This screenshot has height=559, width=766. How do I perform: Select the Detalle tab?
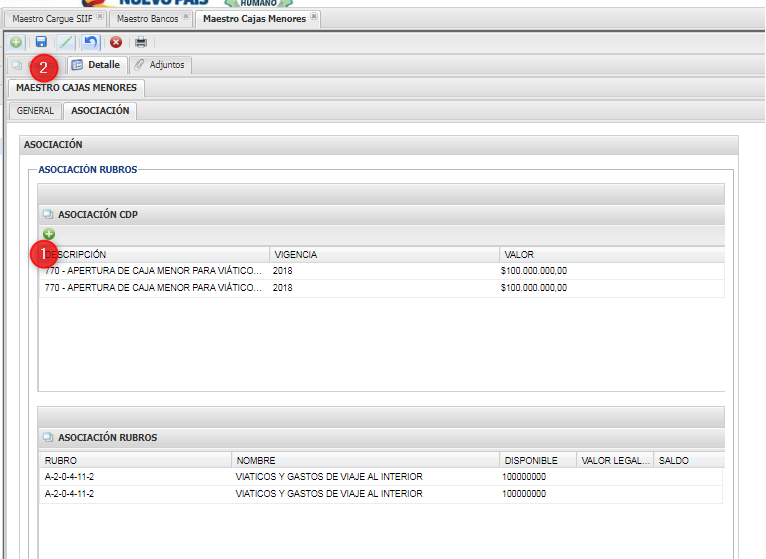(97, 65)
